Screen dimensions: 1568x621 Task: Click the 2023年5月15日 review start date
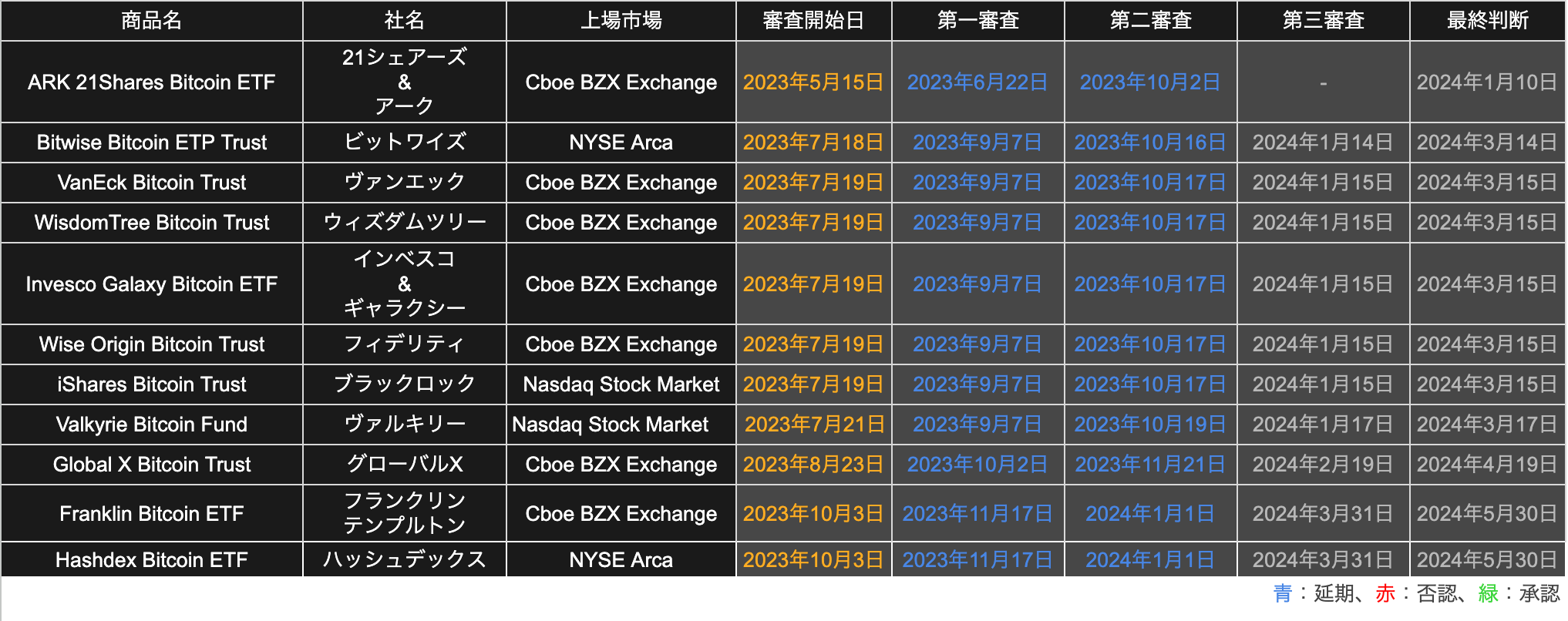(x=813, y=82)
